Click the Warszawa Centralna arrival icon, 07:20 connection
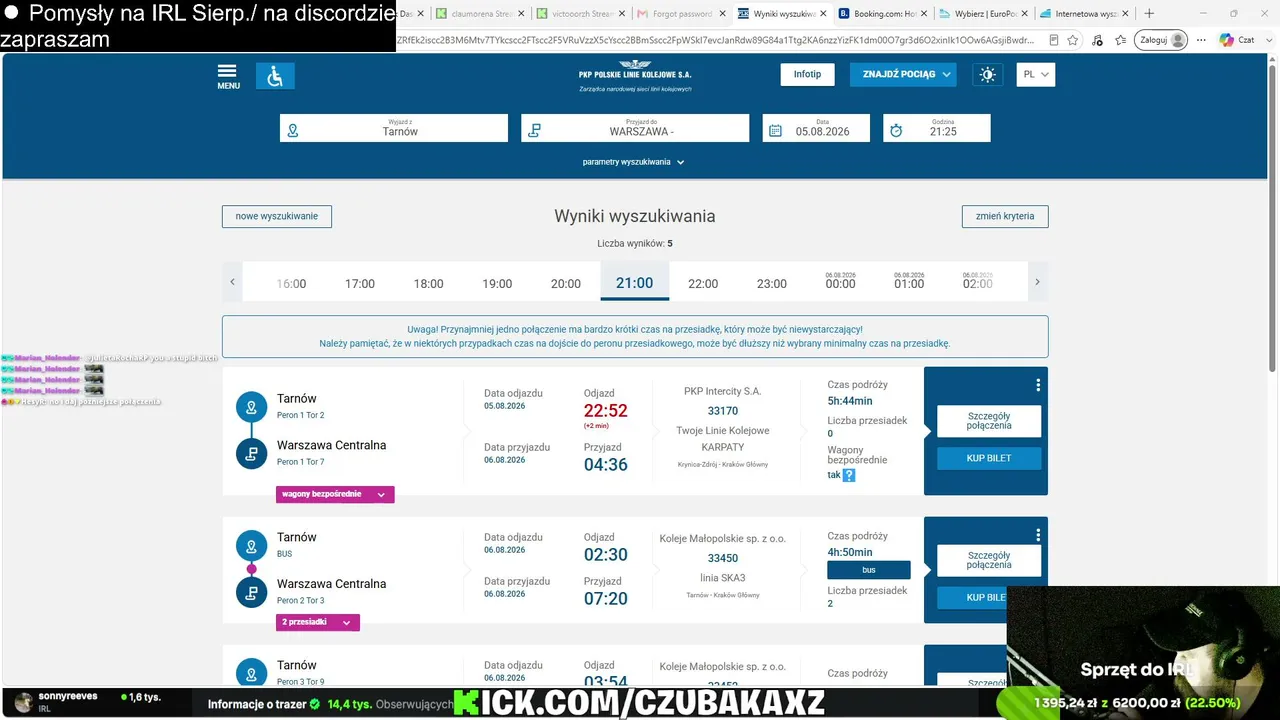Image resolution: width=1280 pixels, height=720 pixels. tap(251, 592)
